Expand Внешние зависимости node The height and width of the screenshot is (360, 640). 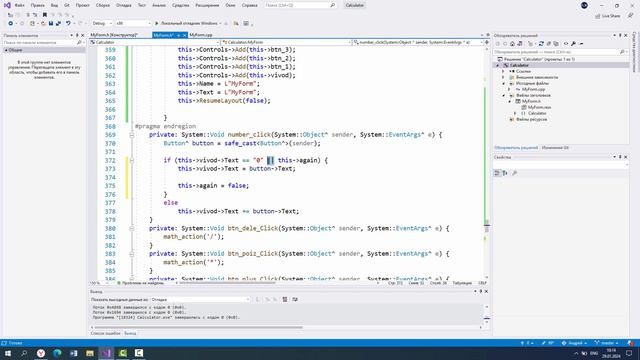(503, 77)
